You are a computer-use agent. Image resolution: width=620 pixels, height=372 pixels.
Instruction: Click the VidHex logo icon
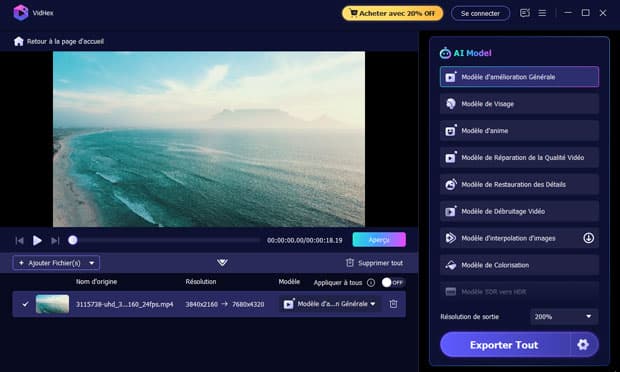click(21, 13)
